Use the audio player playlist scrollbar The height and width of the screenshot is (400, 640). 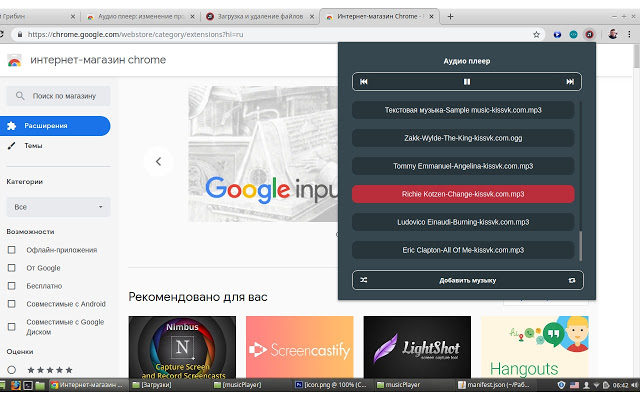(x=580, y=246)
